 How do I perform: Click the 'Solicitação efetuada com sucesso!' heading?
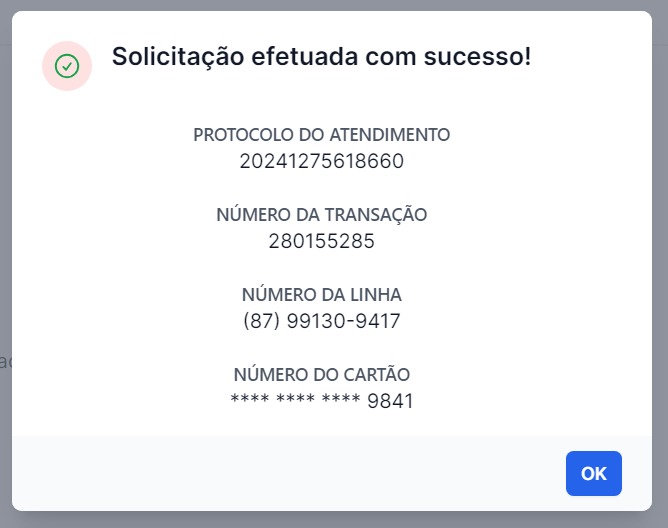pos(321,56)
